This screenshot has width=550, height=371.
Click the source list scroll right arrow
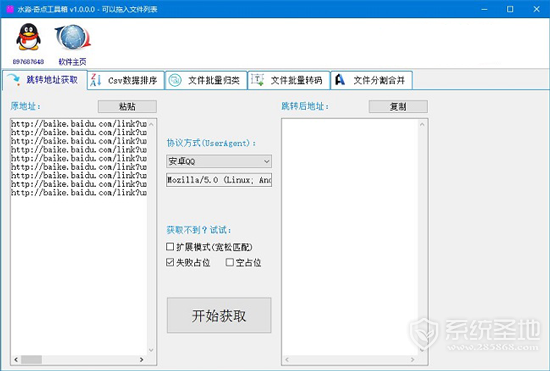tap(141, 359)
